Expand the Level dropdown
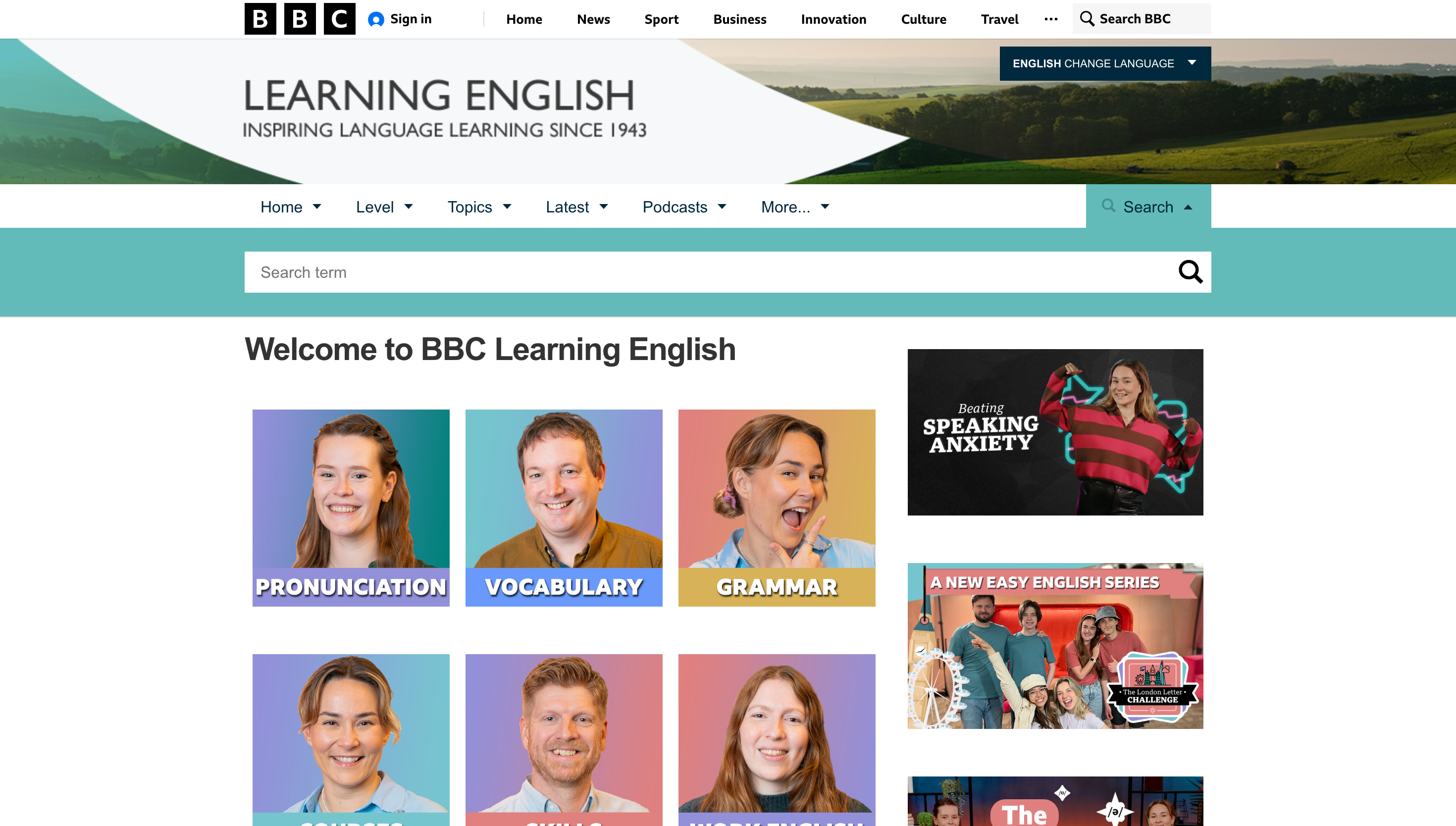Screen dimensions: 1456x826 385,206
